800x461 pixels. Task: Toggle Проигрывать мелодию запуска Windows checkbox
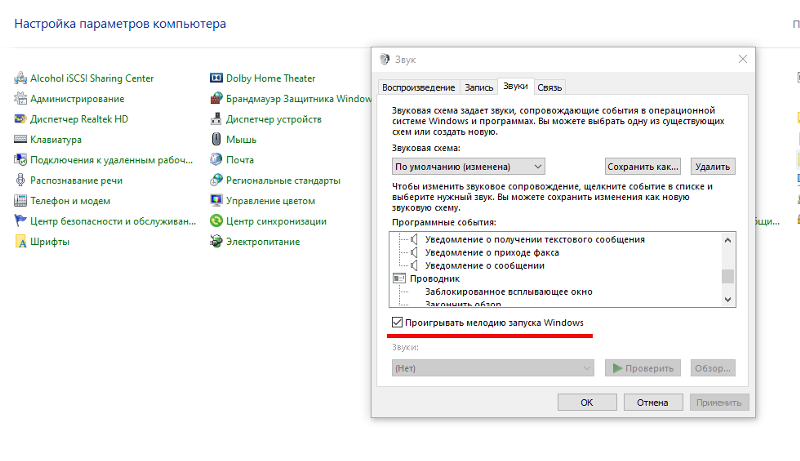(397, 322)
